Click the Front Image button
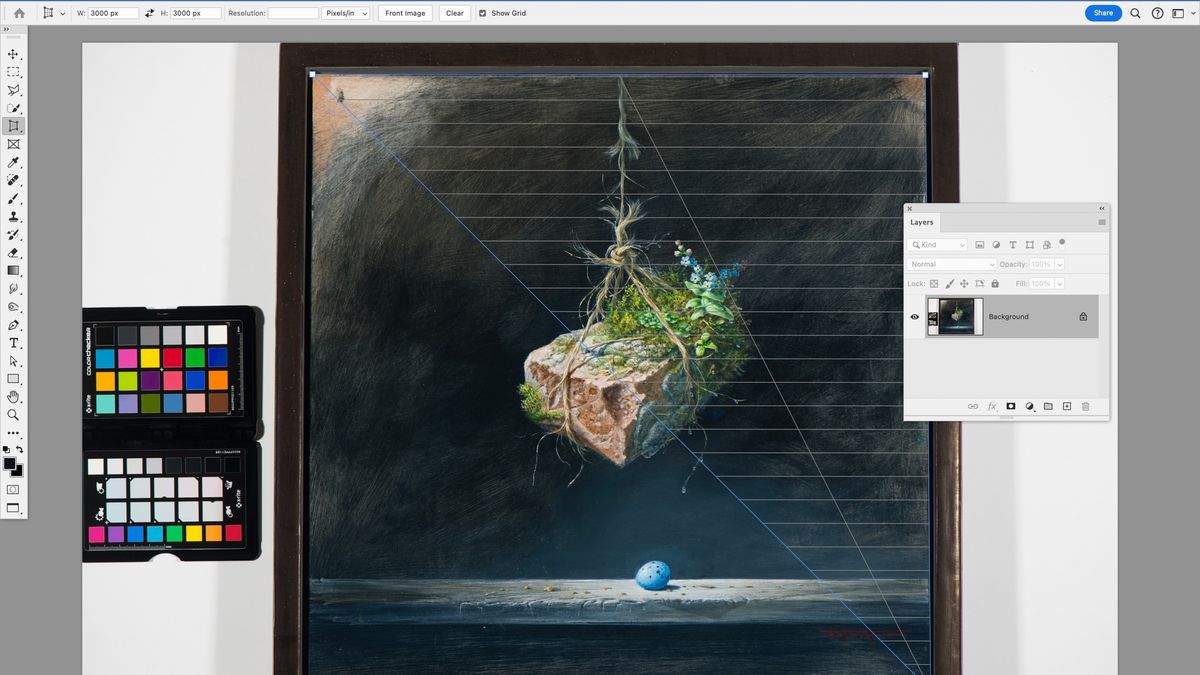This screenshot has width=1200, height=675. pyautogui.click(x=405, y=13)
